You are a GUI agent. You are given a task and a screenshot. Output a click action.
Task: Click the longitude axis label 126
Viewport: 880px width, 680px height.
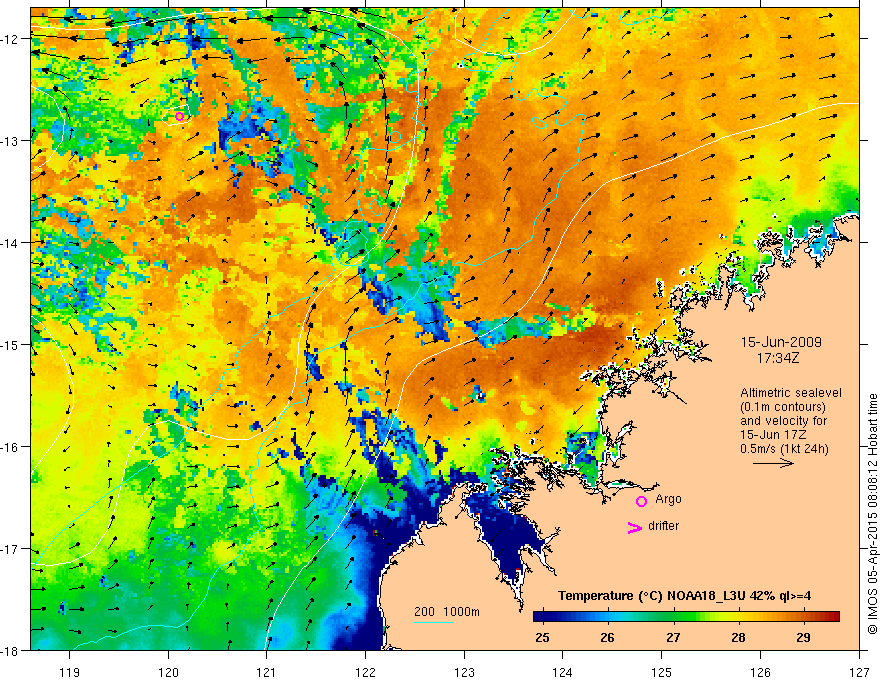tap(760, 672)
